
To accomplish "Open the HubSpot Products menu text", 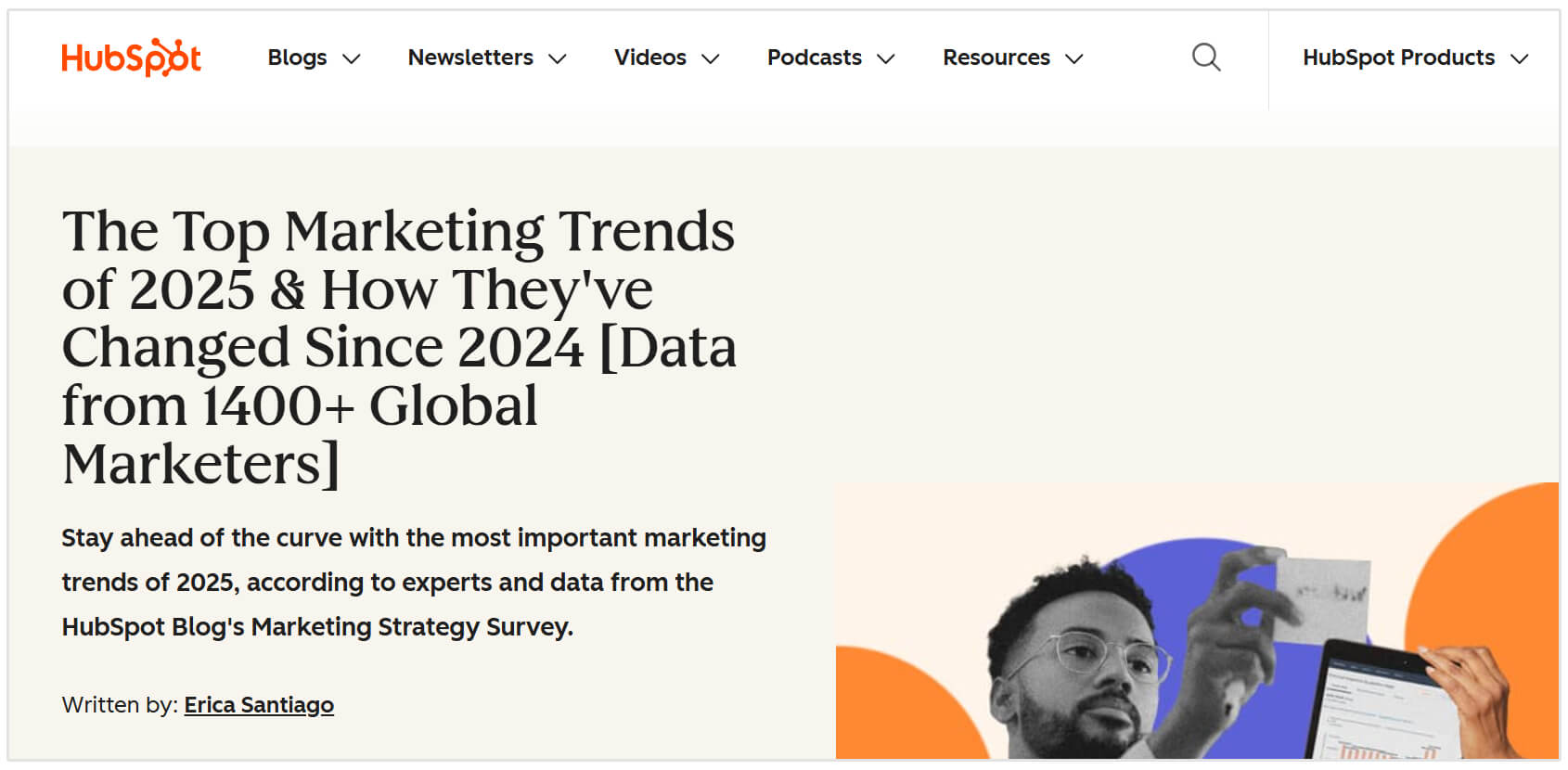I will coord(1398,58).
